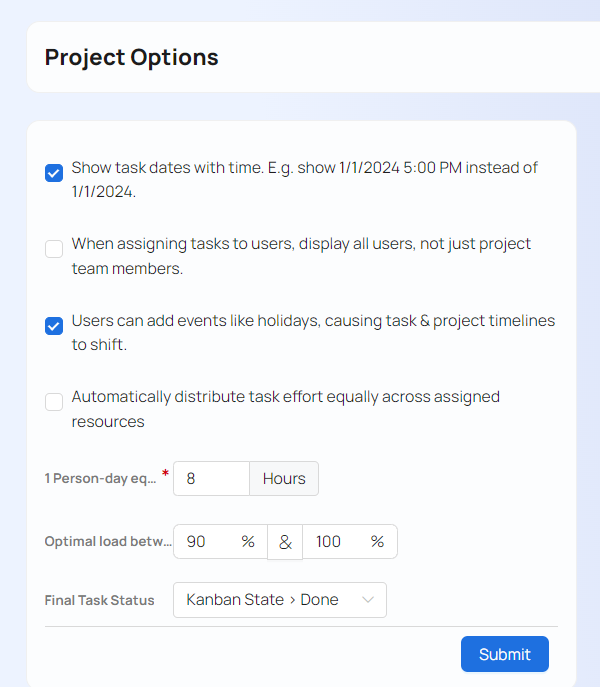The width and height of the screenshot is (600, 687).
Task: Enable the display all users checkbox
Action: coord(54,249)
